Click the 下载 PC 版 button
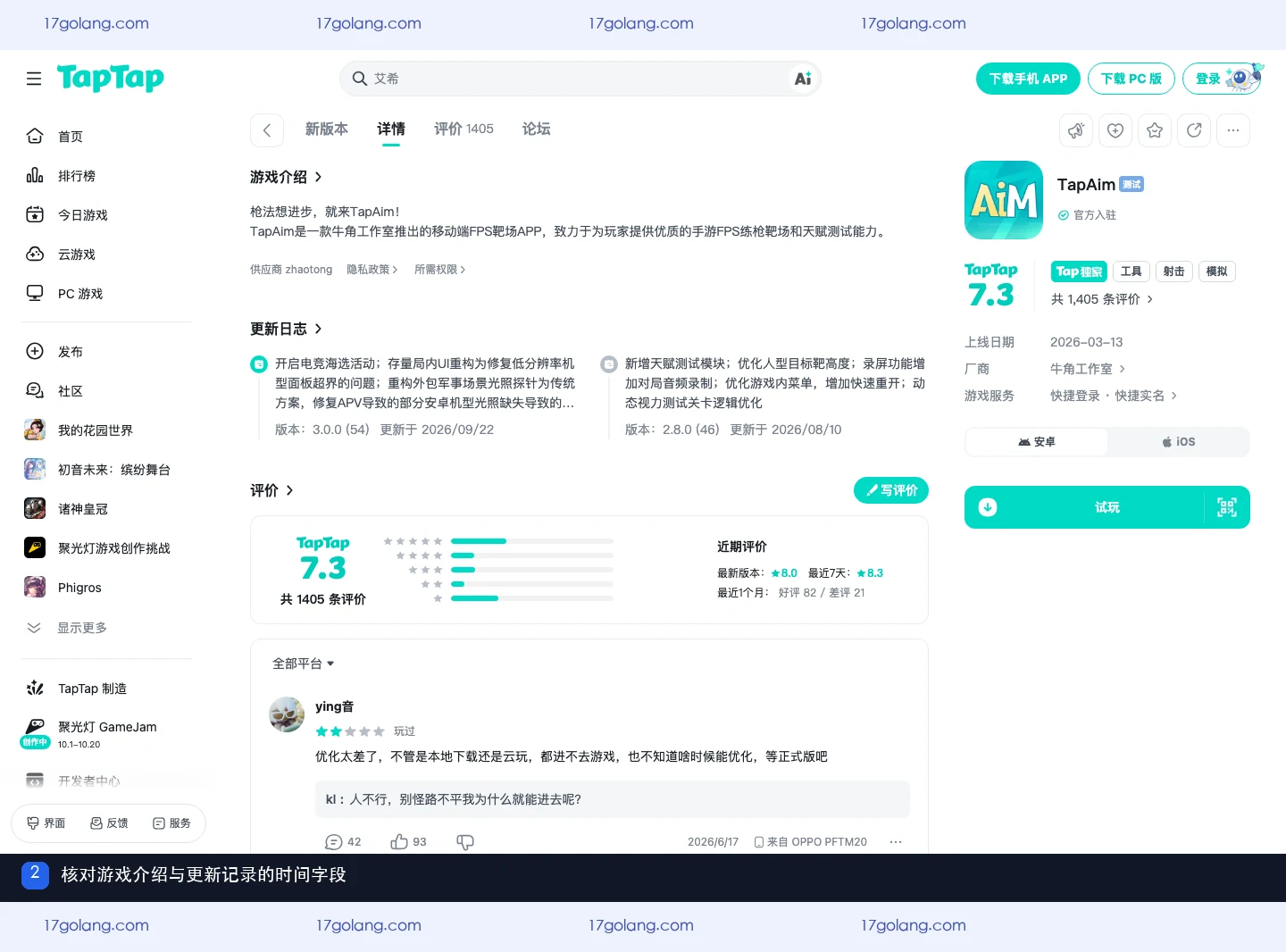1286x952 pixels. (x=1131, y=79)
